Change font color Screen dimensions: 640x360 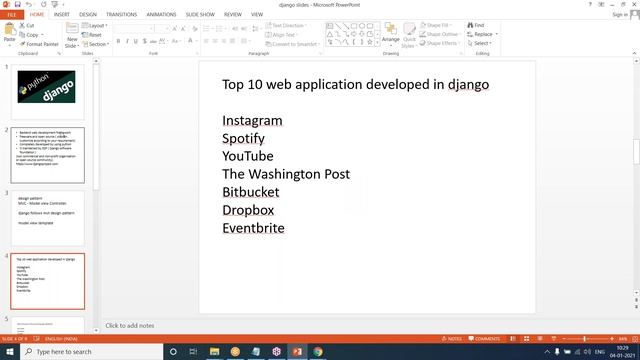pyautogui.click(x=190, y=41)
